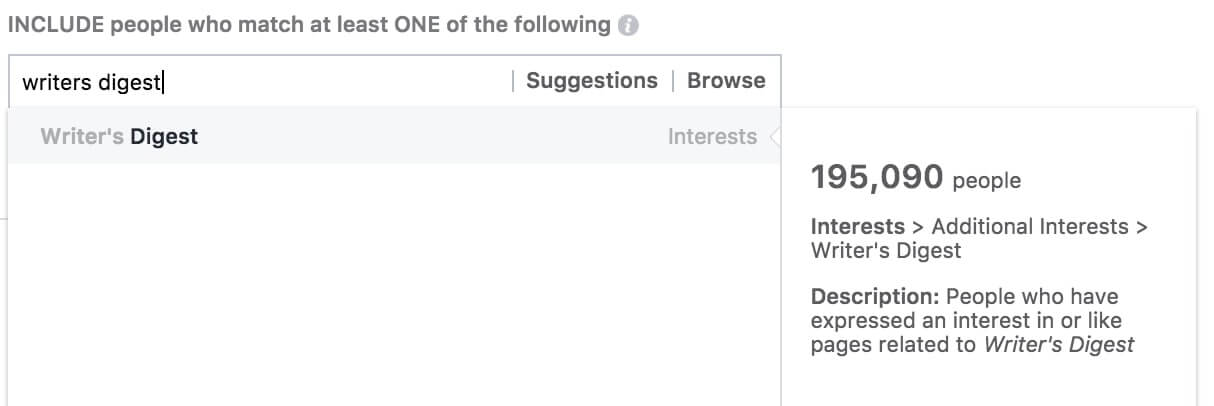1214x406 pixels.
Task: Open the Browse targeting menu
Action: click(726, 81)
